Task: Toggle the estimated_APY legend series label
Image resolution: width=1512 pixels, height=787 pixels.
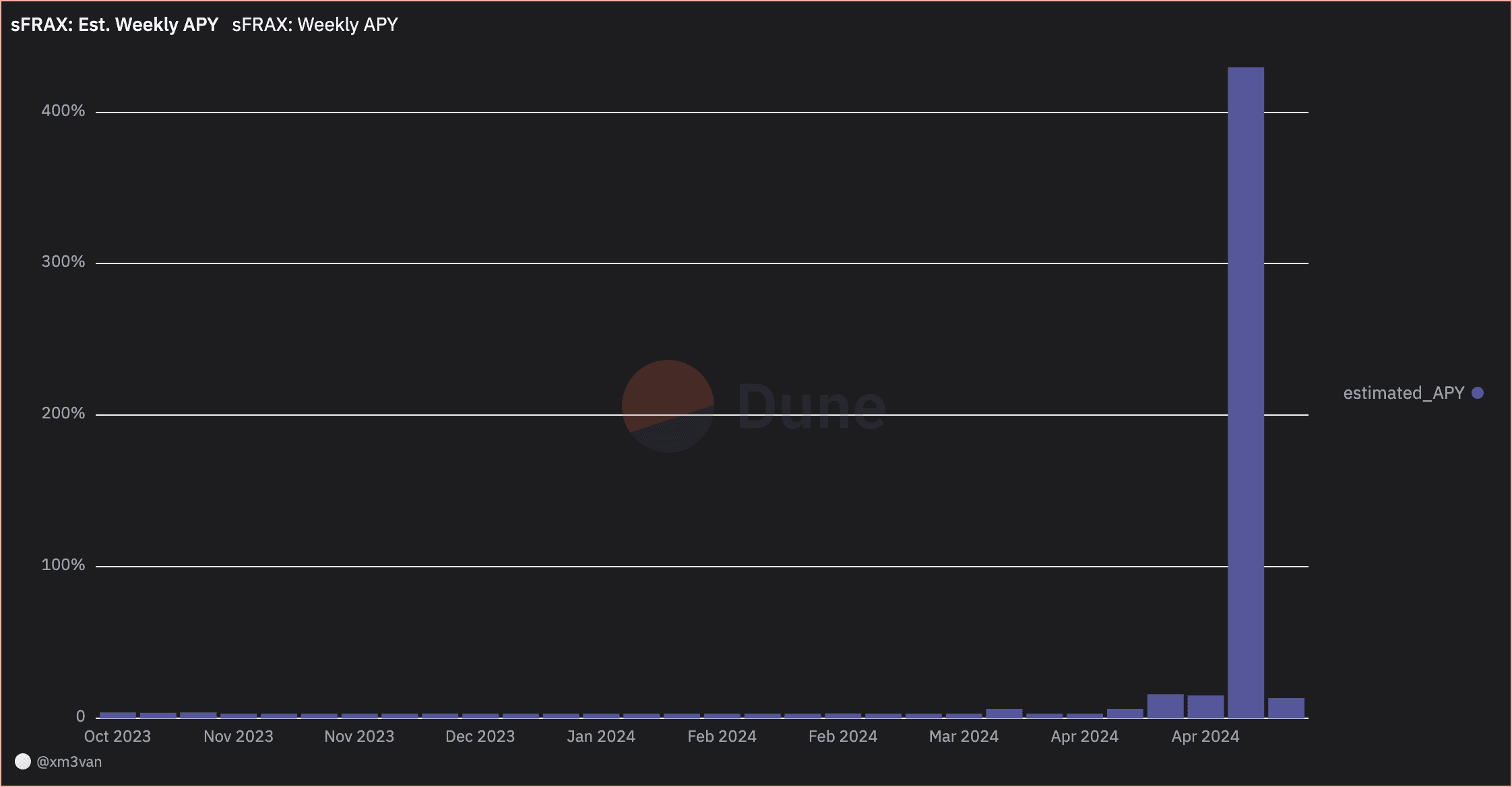Action: [1404, 393]
